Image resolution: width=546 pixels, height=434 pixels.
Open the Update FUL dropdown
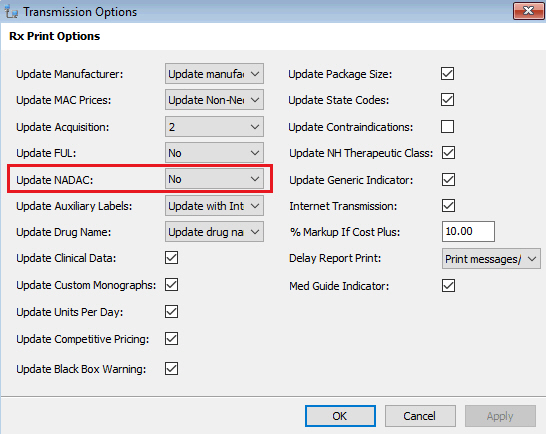click(x=214, y=153)
